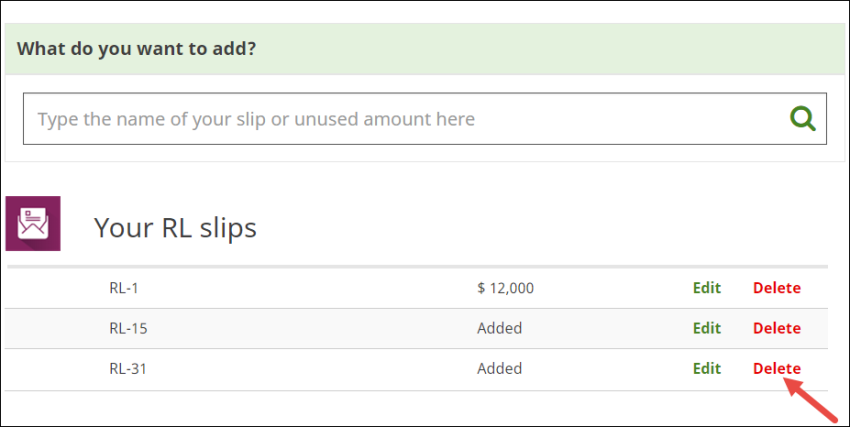Select the RL-15 row label
This screenshot has height=427, width=850.
tap(127, 328)
